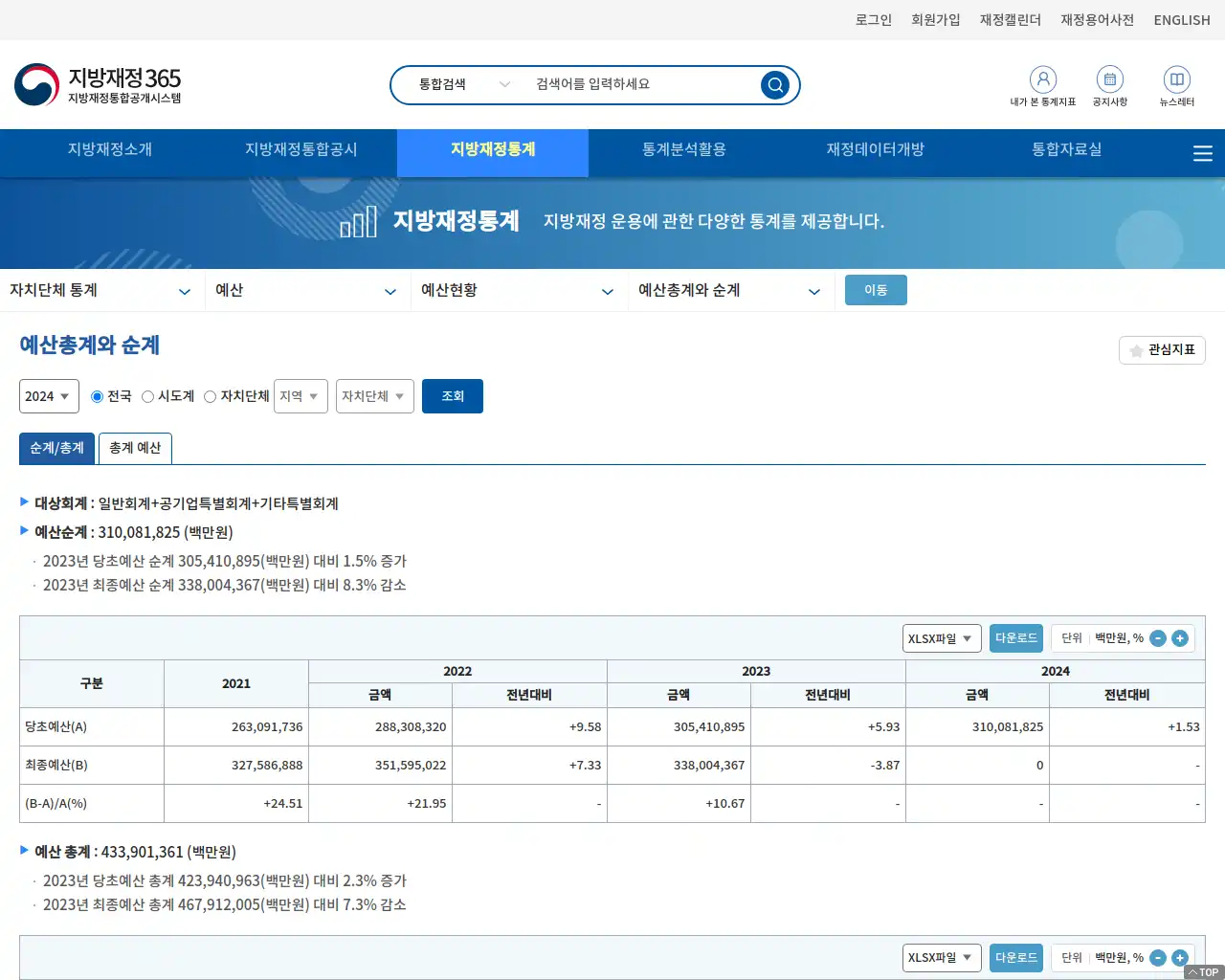Click star icon in 관심지표 button
The image size is (1225, 980).
click(x=1136, y=350)
